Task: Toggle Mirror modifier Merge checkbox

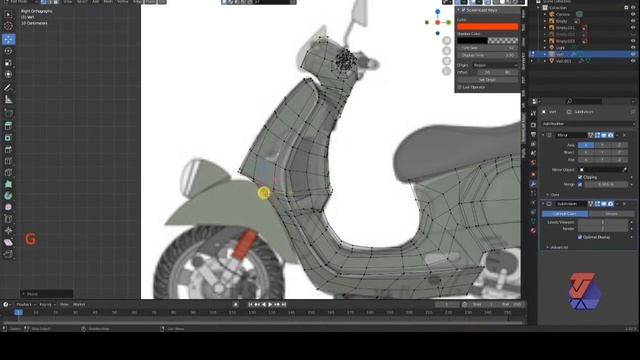Action: coord(580,184)
